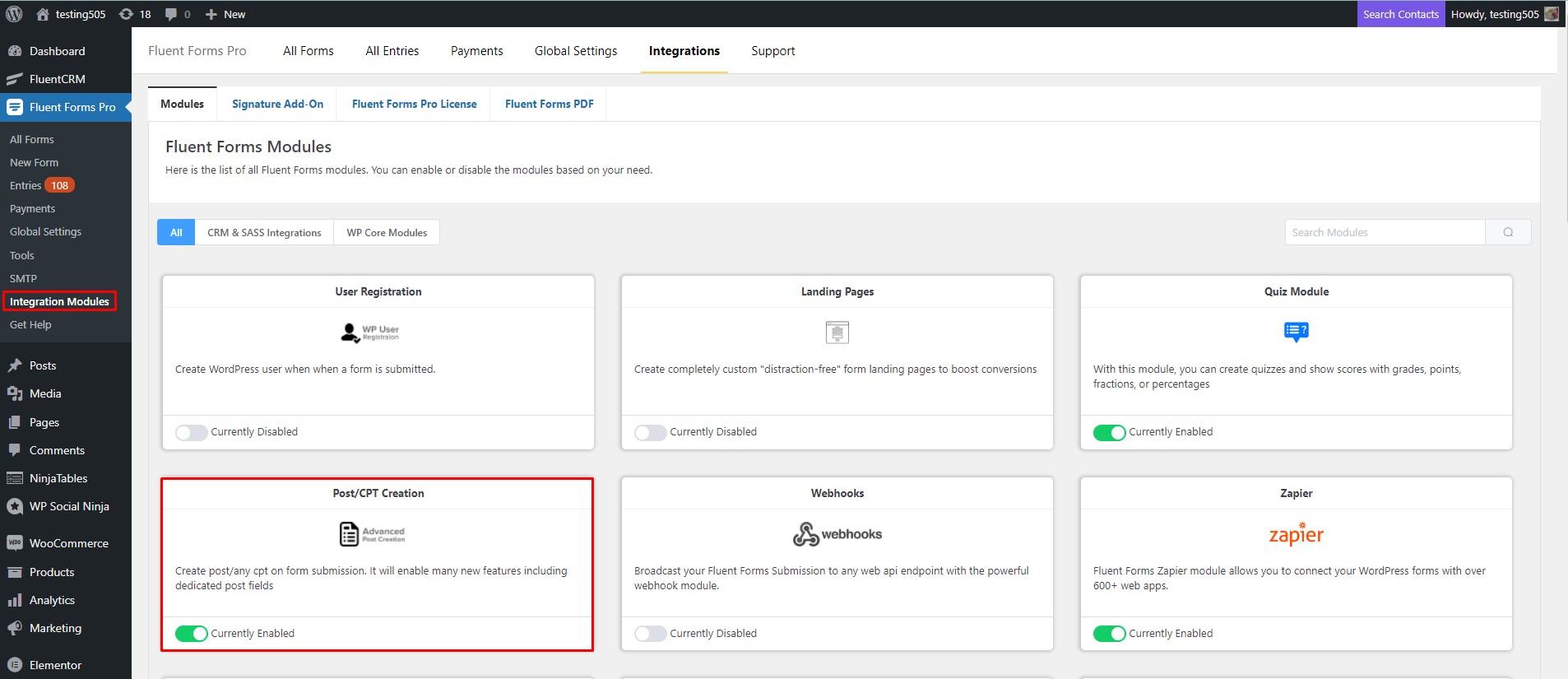This screenshot has height=679, width=1568.
Task: Click the Posts pin icon
Action: (x=15, y=365)
